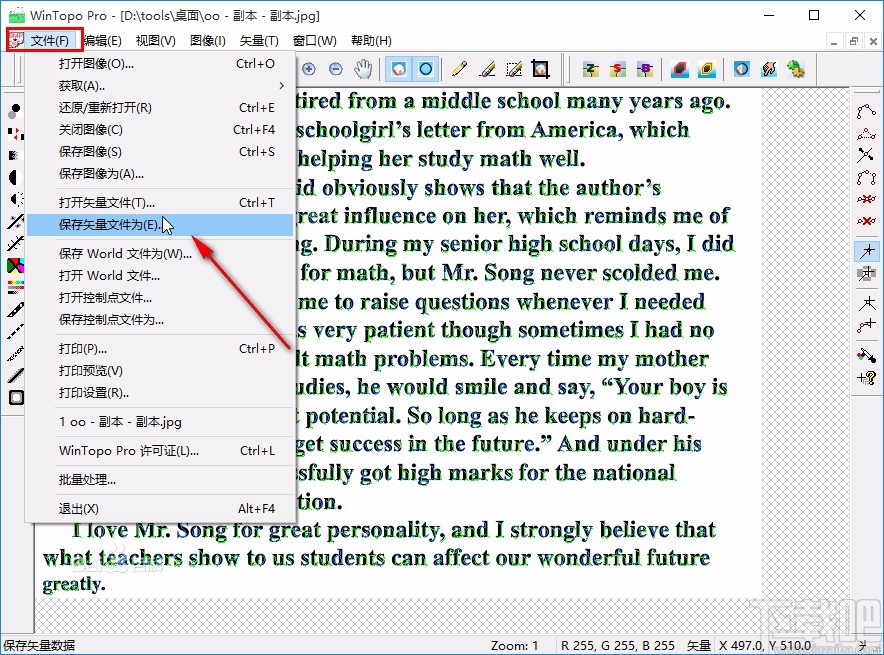This screenshot has height=655, width=884.
Task: Select 批量处理 menu entry
Action: tap(88, 480)
